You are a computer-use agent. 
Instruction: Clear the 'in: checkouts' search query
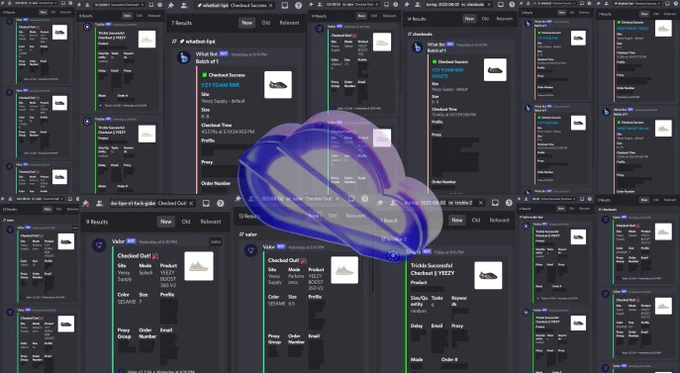pos(488,4)
